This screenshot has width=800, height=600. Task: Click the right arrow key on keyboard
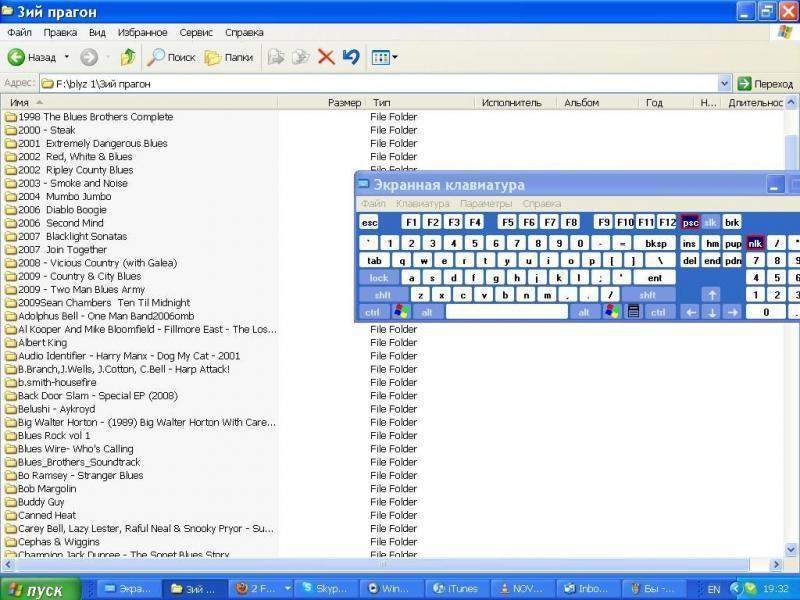tap(733, 312)
